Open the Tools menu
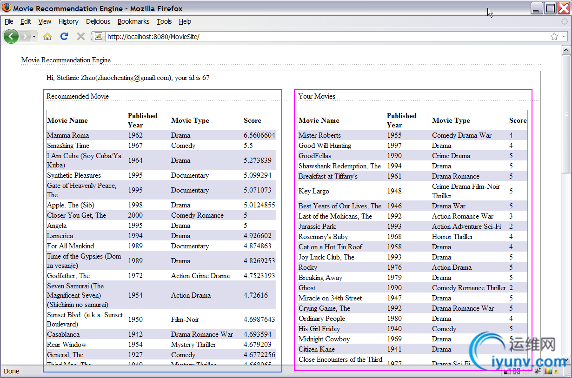Viewport: 572px width, 378px height. [x=164, y=22]
